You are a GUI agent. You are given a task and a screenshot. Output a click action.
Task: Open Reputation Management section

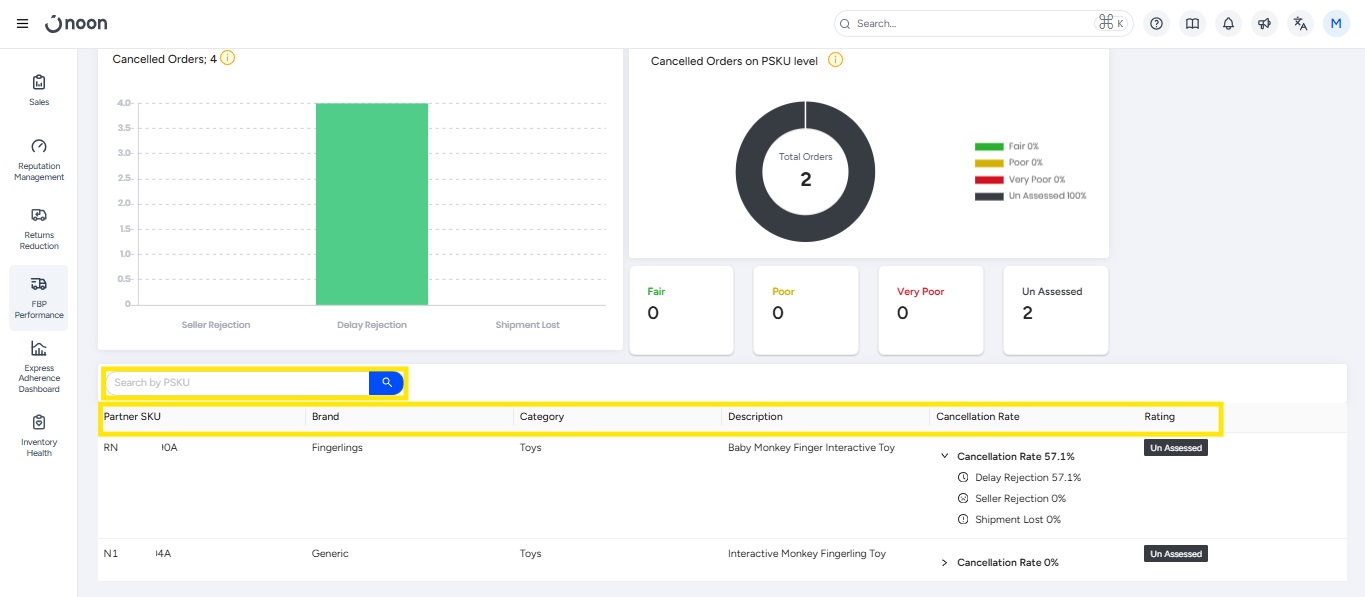pos(39,159)
